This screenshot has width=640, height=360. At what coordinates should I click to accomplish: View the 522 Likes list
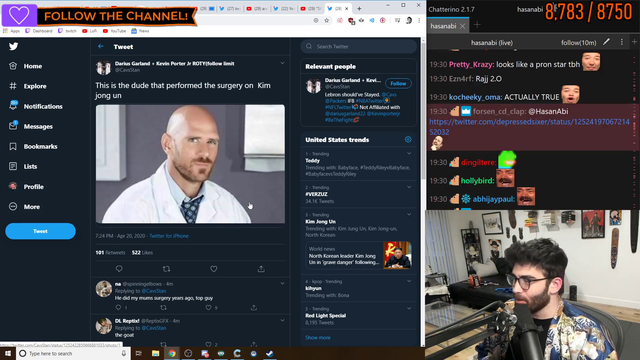142,253
